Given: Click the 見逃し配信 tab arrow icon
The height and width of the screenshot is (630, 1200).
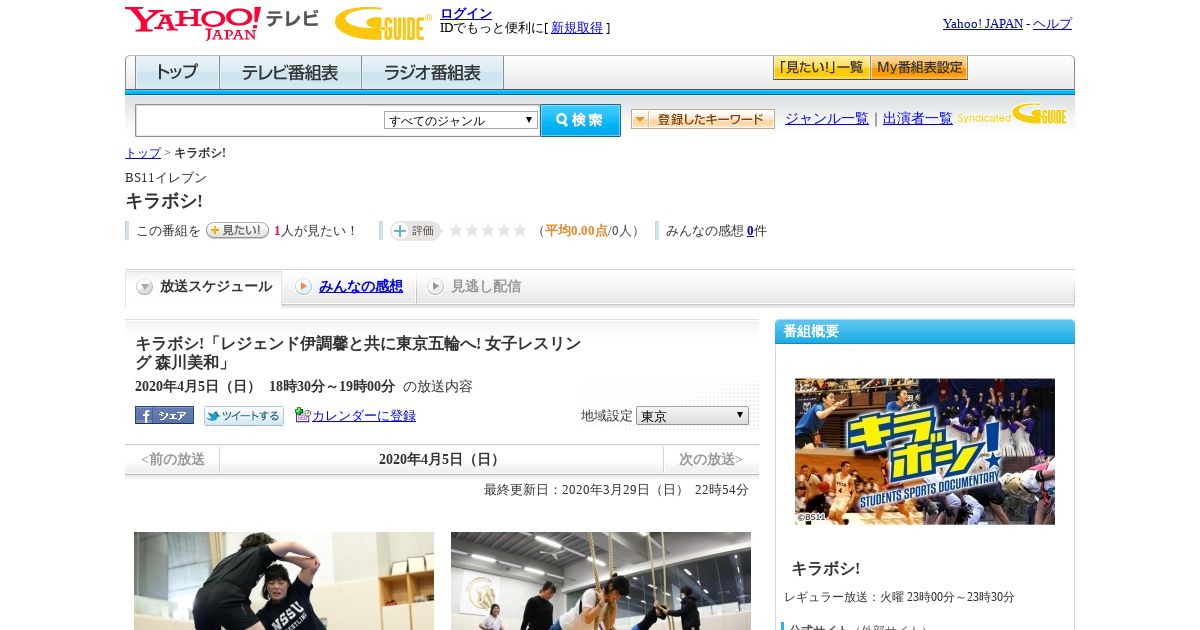Looking at the screenshot, I should pos(435,287).
